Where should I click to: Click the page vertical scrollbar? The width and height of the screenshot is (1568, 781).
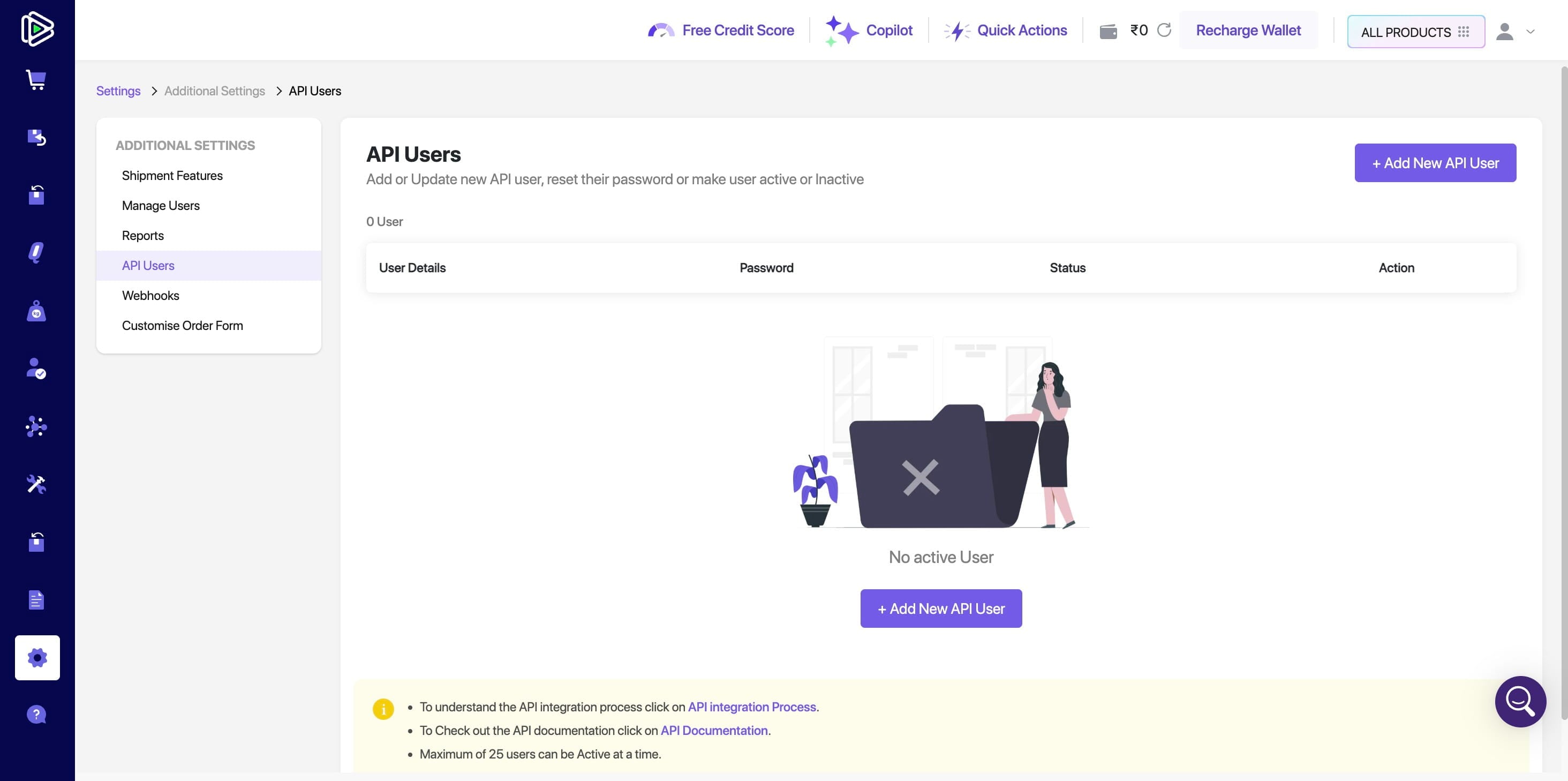coord(1563,389)
